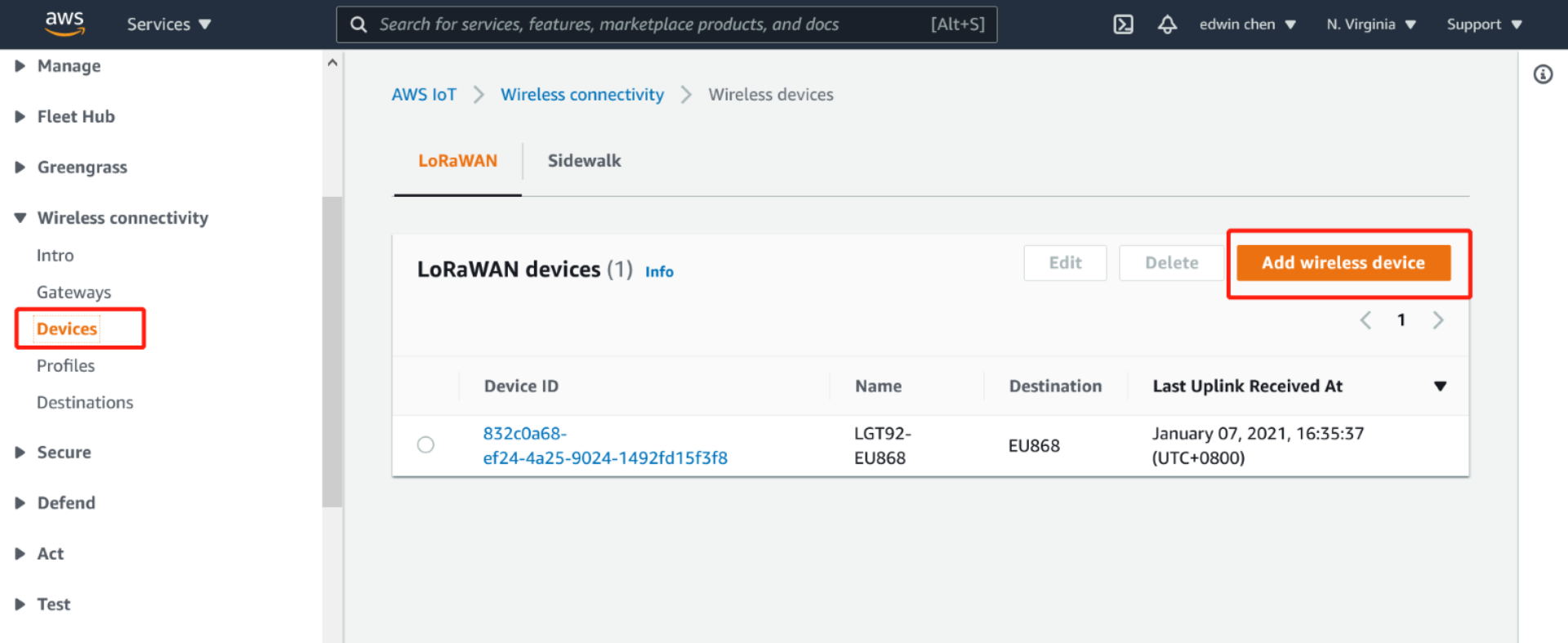Screen dimensions: 1568x643
Task: Select the LGT92-EU868 device radio button
Action: pyautogui.click(x=425, y=444)
